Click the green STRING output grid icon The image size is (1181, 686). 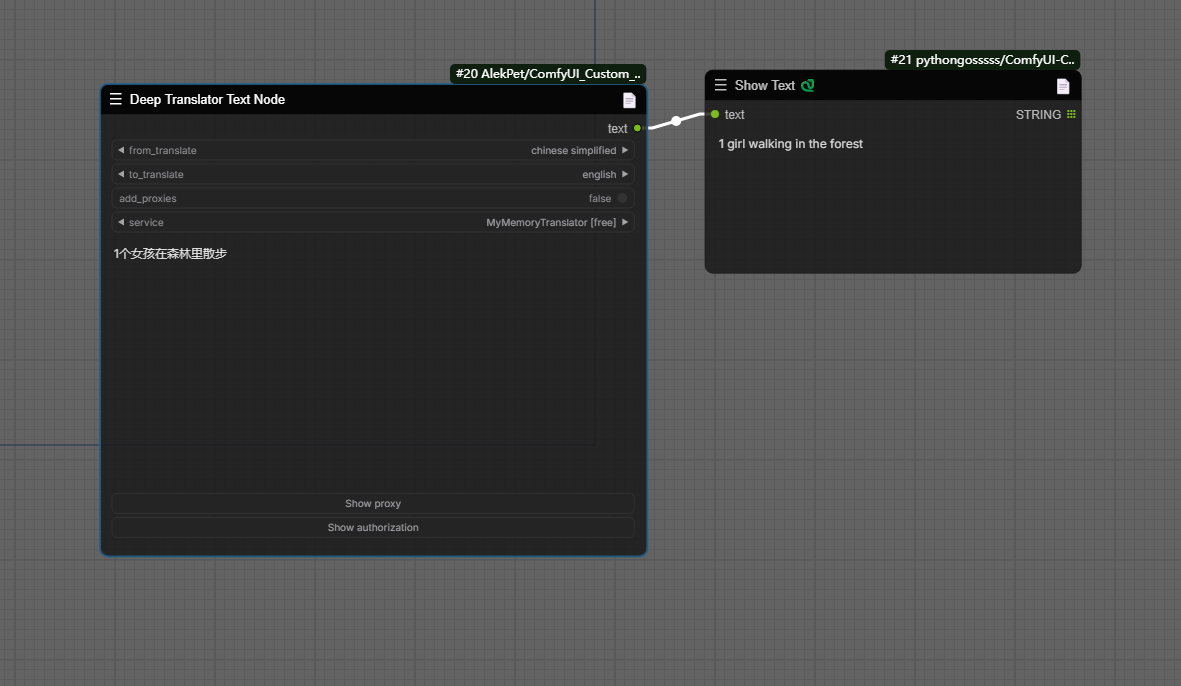(x=1071, y=115)
